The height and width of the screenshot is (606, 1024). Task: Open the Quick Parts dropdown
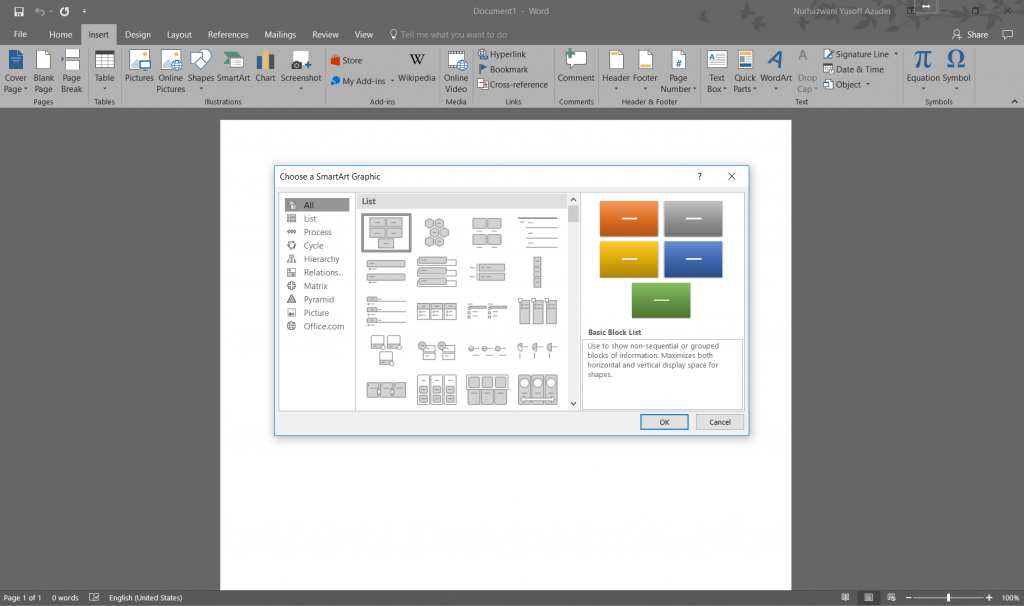[745, 70]
